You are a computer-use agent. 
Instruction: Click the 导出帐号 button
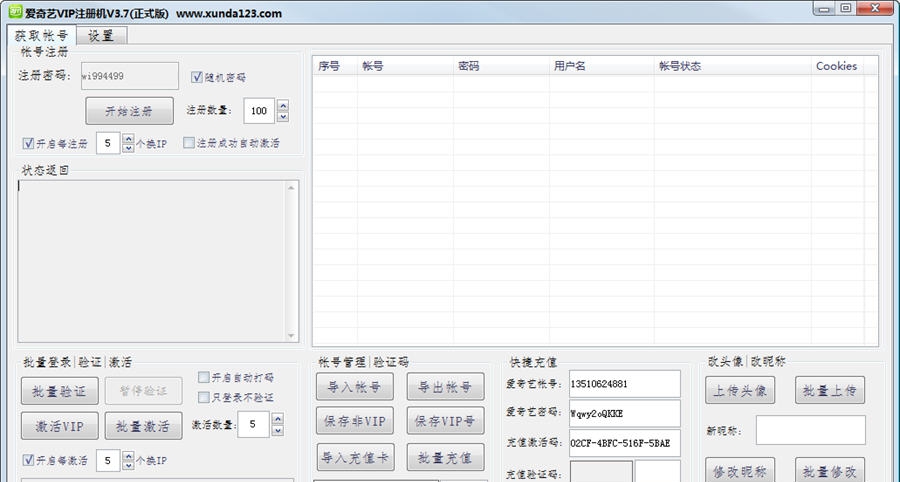pyautogui.click(x=445, y=386)
